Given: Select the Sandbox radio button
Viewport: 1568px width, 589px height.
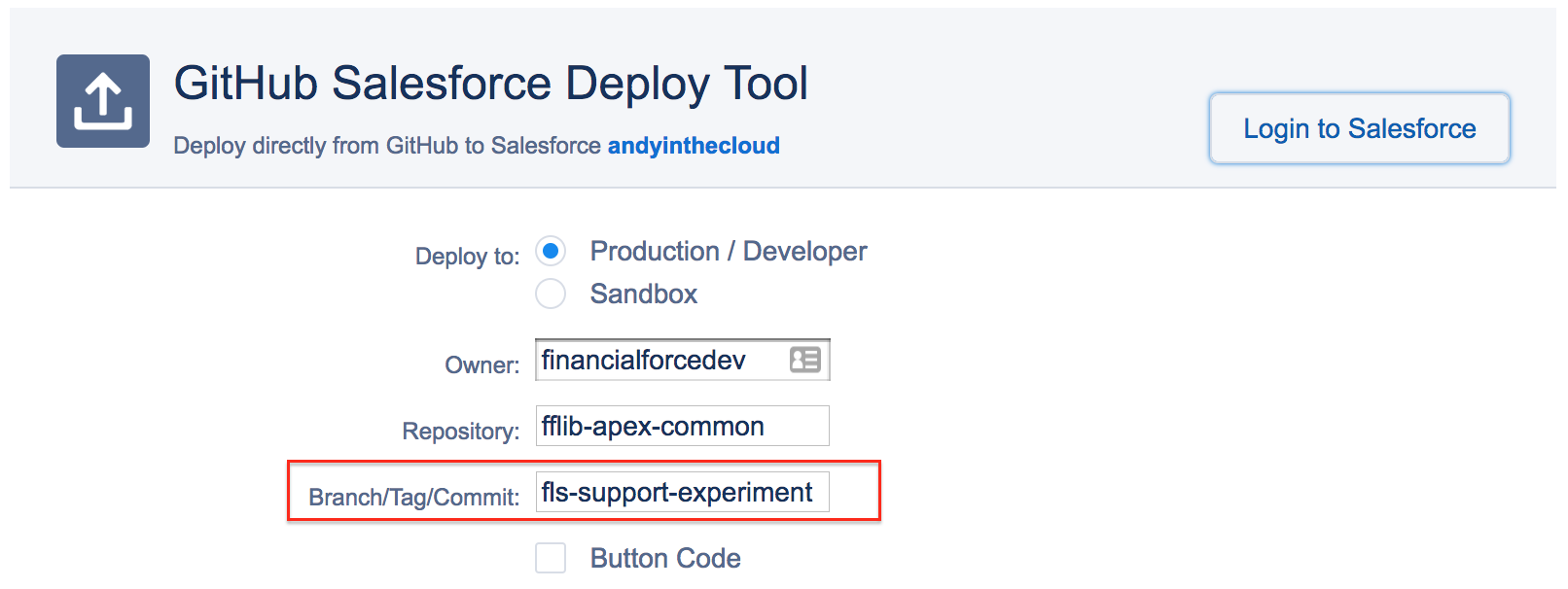Looking at the screenshot, I should point(551,294).
